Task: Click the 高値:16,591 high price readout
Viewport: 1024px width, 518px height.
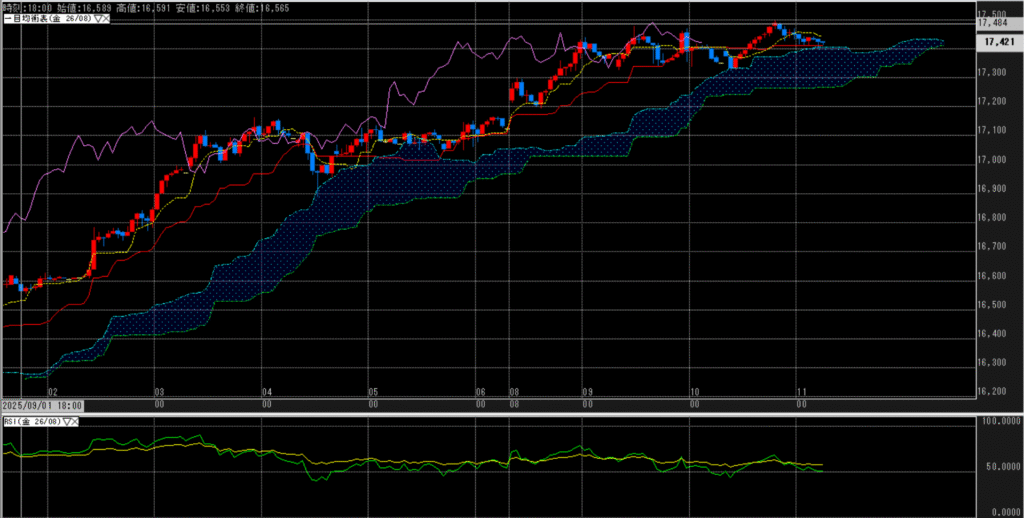Action: [x=143, y=7]
